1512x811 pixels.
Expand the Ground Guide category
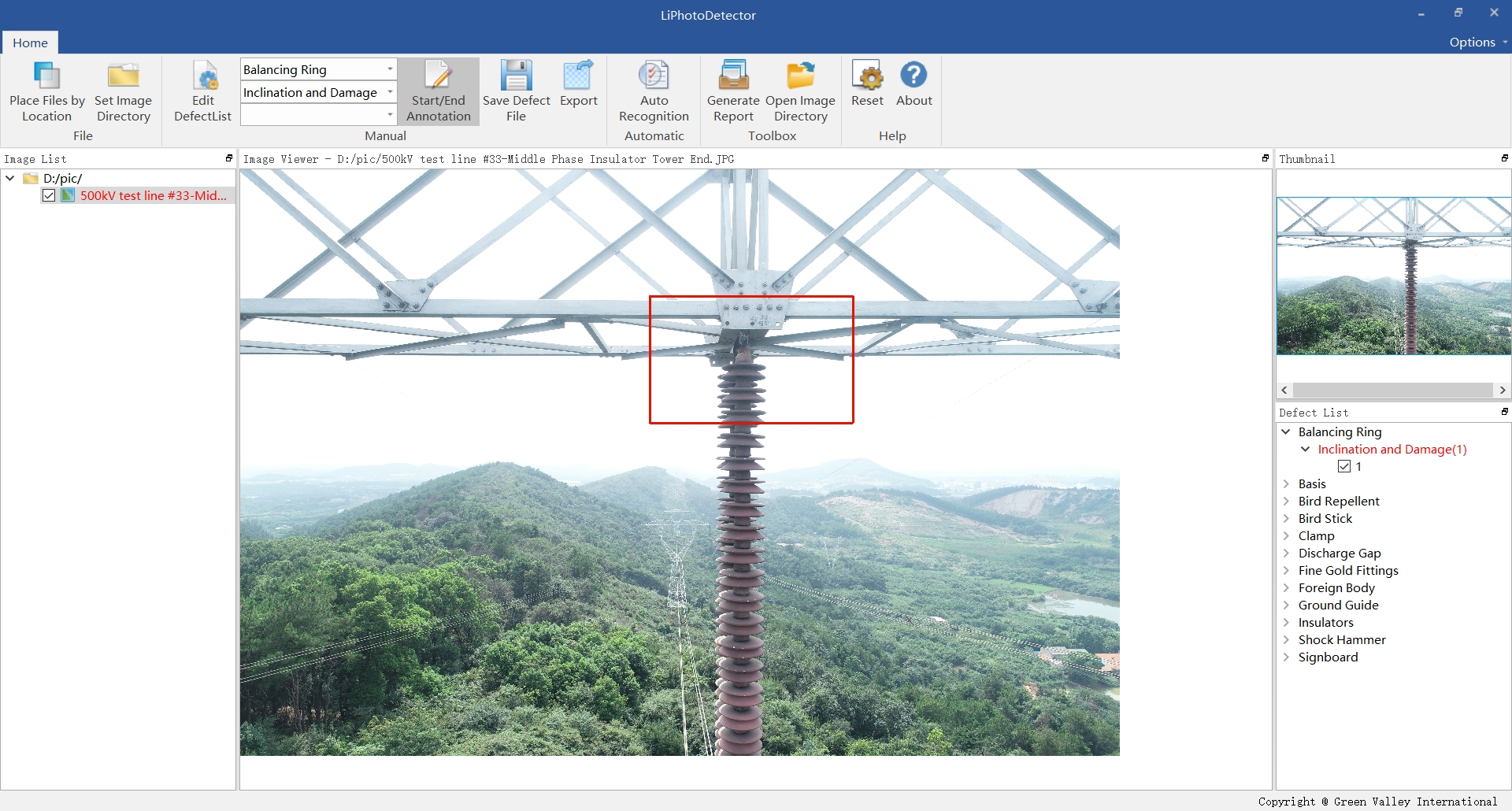click(x=1286, y=605)
